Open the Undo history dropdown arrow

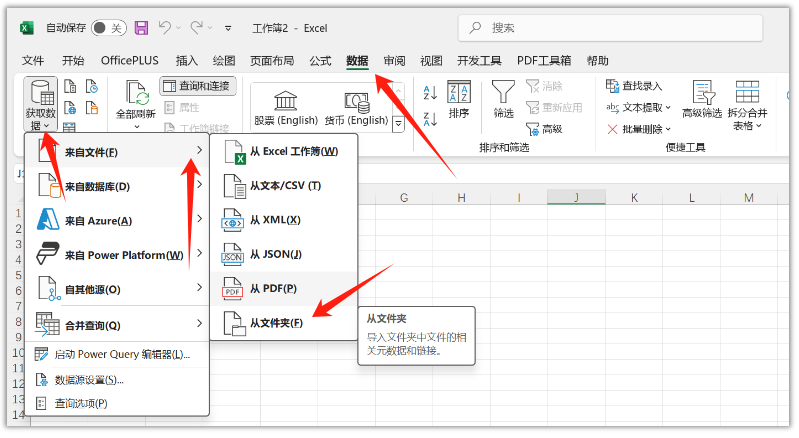tap(178, 28)
